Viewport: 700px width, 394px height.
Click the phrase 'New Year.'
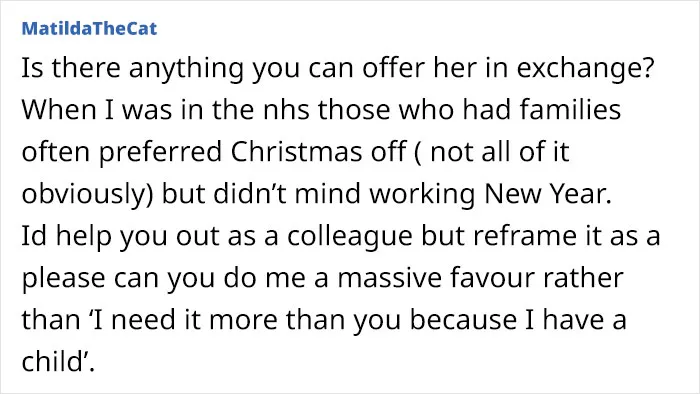(548, 194)
